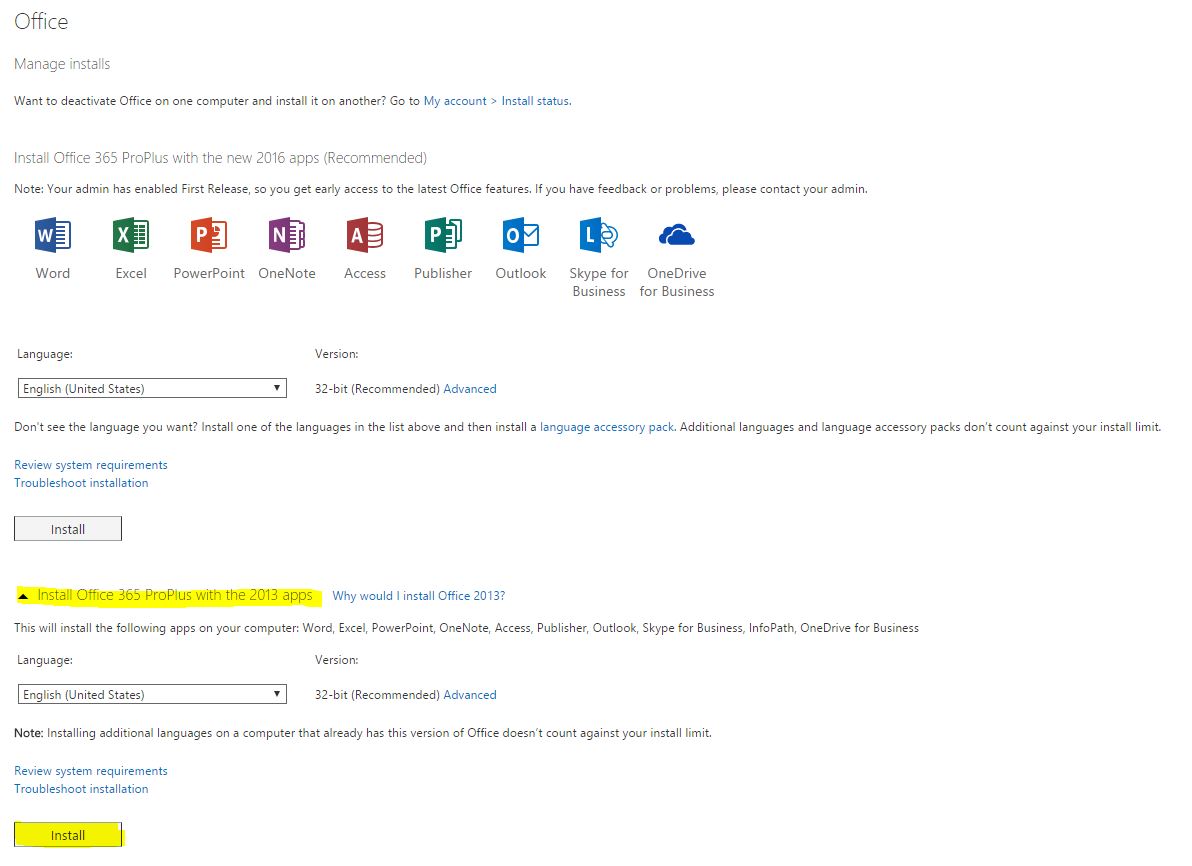1192x866 pixels.
Task: Click the Outlook app icon
Action: [521, 235]
